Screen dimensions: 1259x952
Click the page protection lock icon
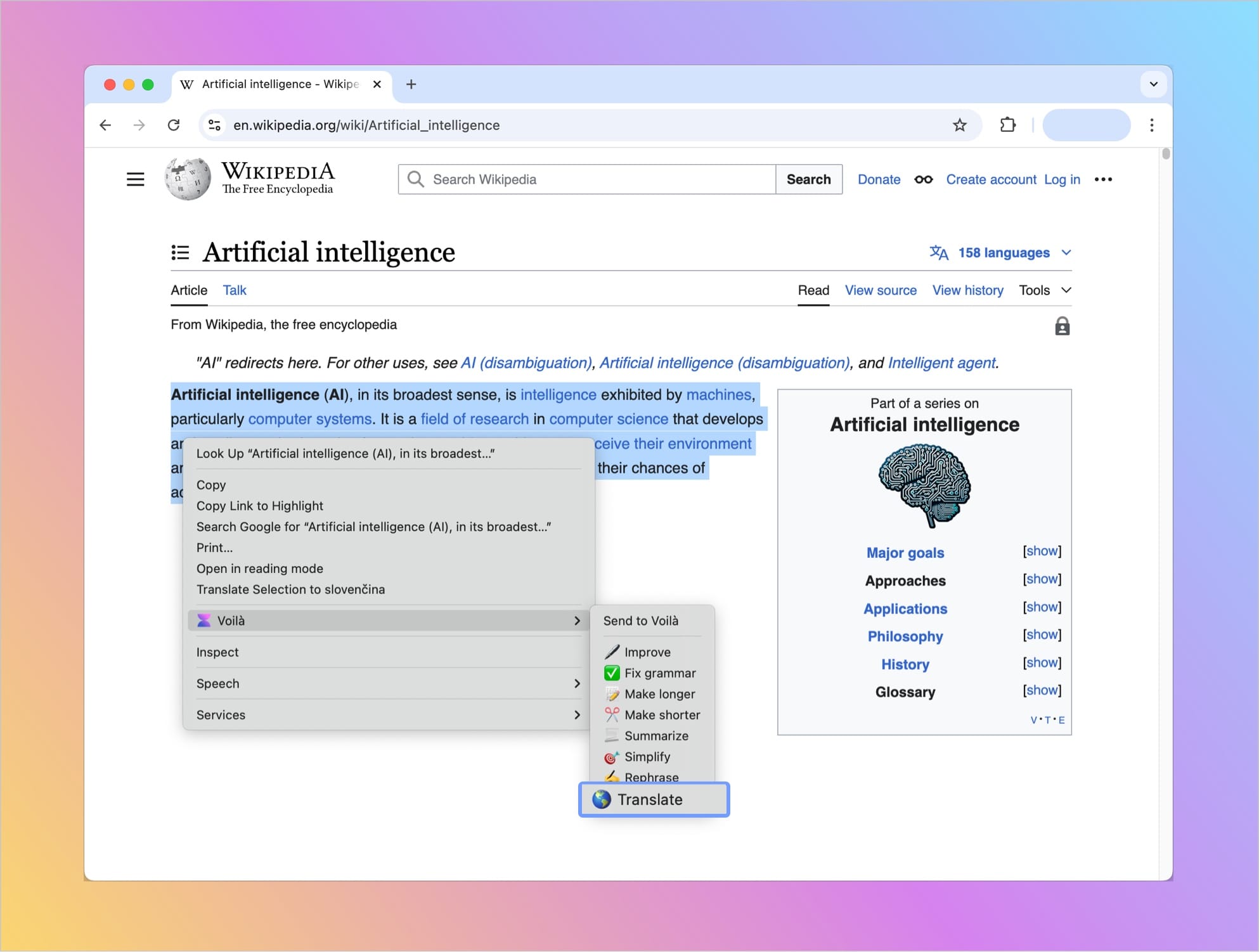(1063, 326)
